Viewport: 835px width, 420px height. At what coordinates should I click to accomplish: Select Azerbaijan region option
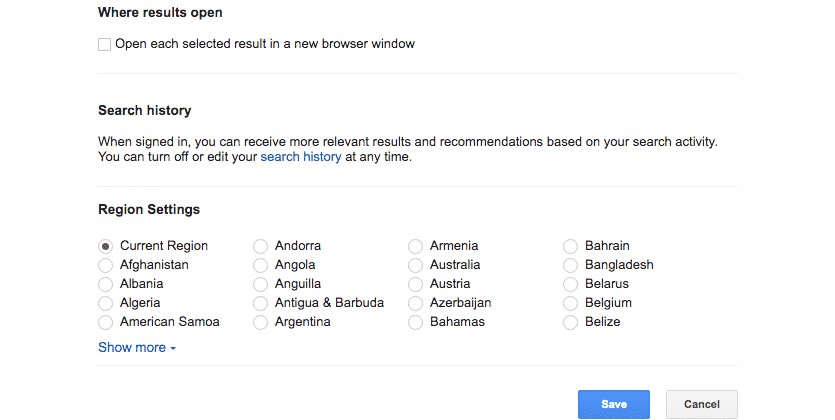[x=415, y=303]
